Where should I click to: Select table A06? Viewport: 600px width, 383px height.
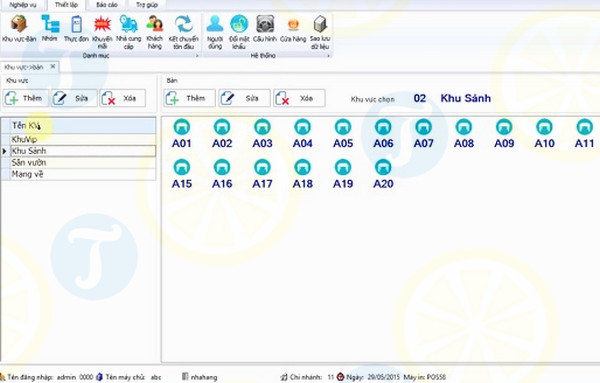[x=383, y=134]
